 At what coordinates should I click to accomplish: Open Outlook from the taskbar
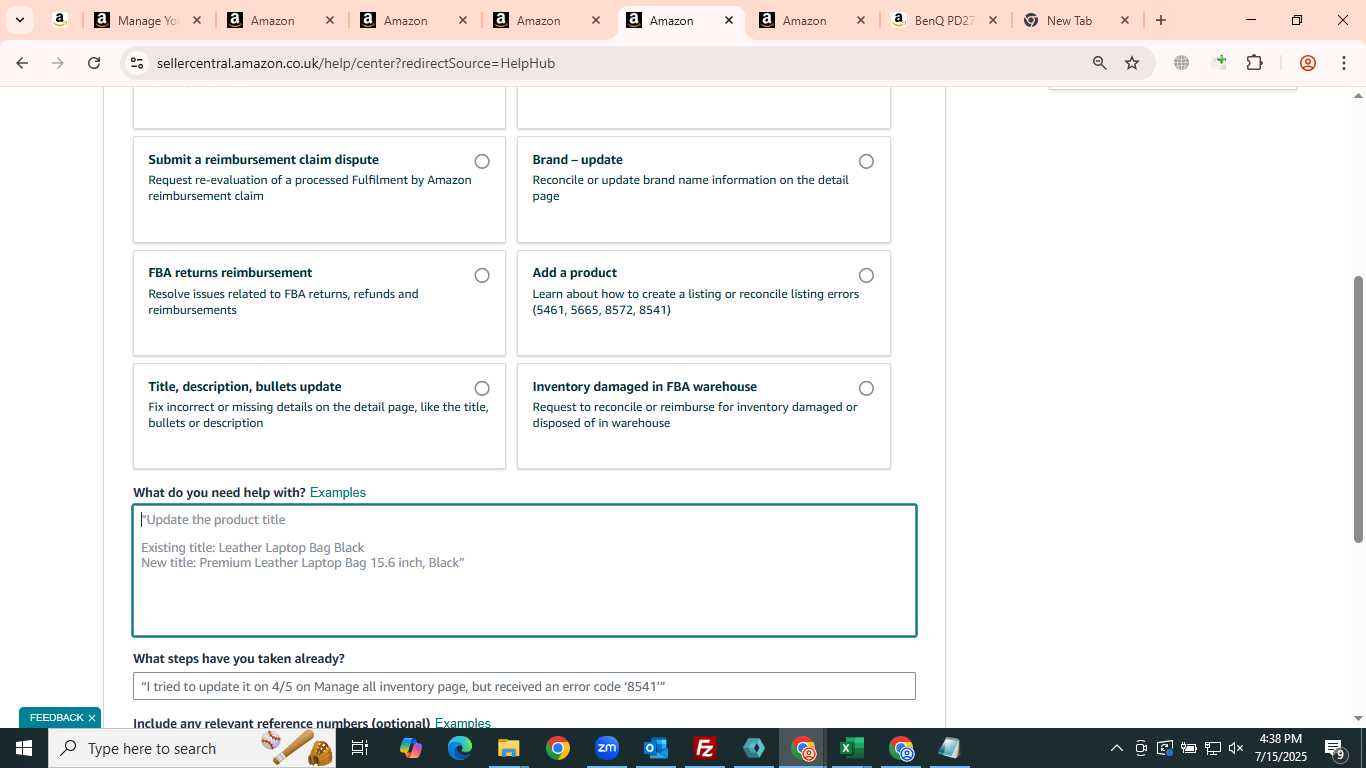(656, 748)
